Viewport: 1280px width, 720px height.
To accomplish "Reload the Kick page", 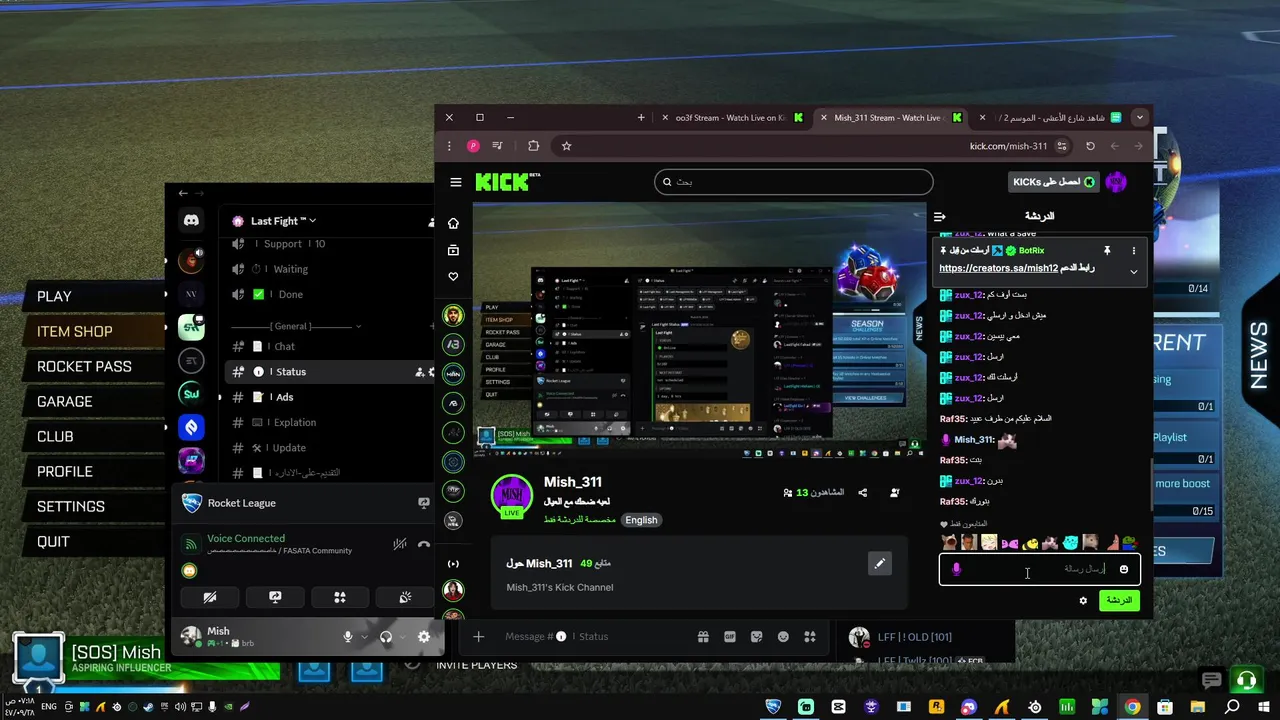I will tap(1090, 146).
